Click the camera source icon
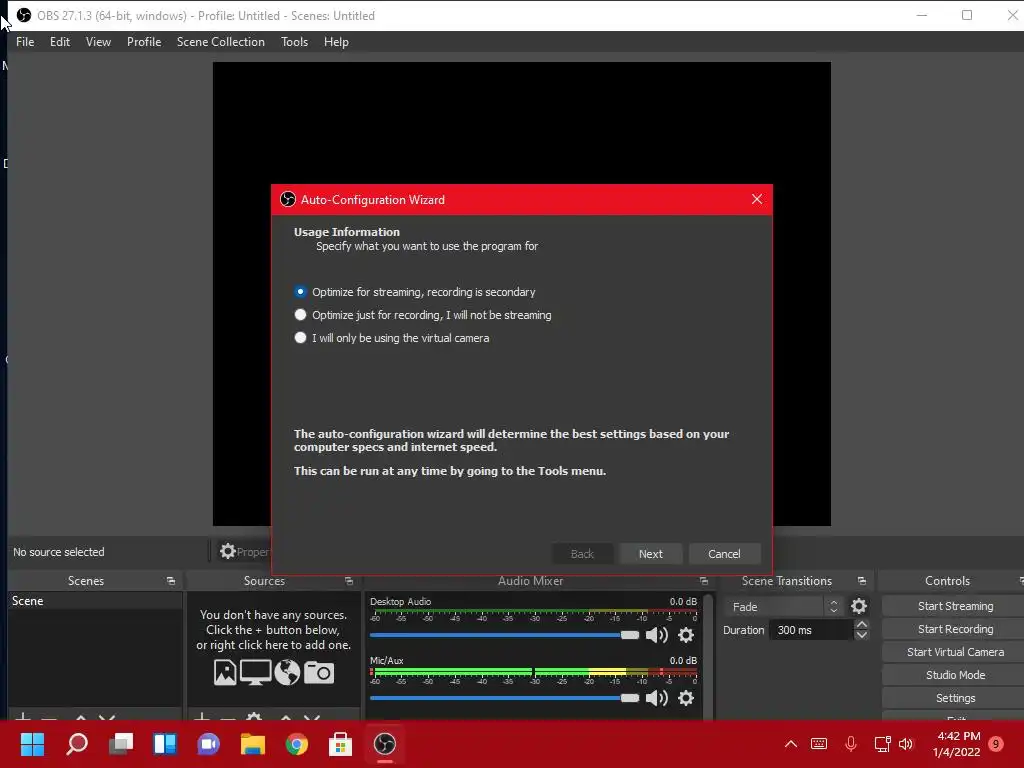This screenshot has width=1024, height=768. [x=319, y=673]
